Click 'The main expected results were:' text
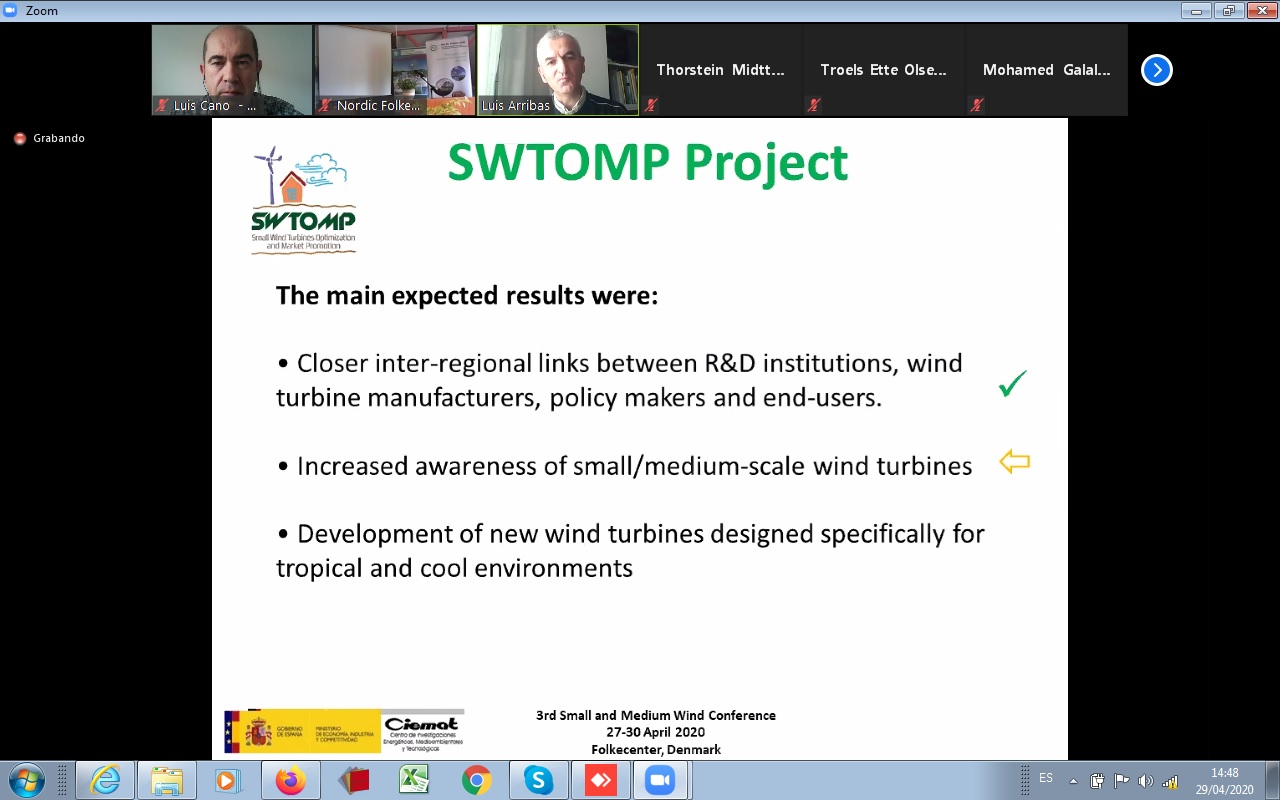 (467, 296)
